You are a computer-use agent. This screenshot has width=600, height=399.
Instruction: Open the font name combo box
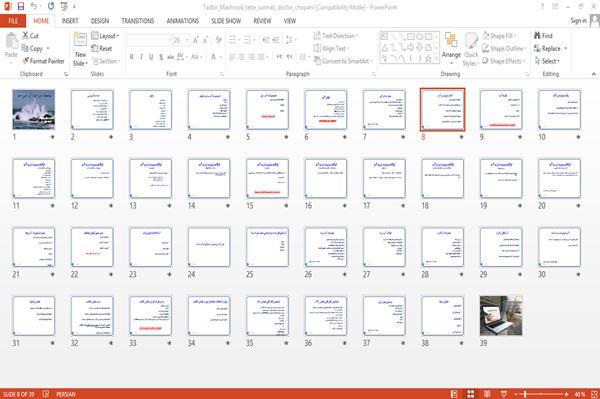(149, 40)
